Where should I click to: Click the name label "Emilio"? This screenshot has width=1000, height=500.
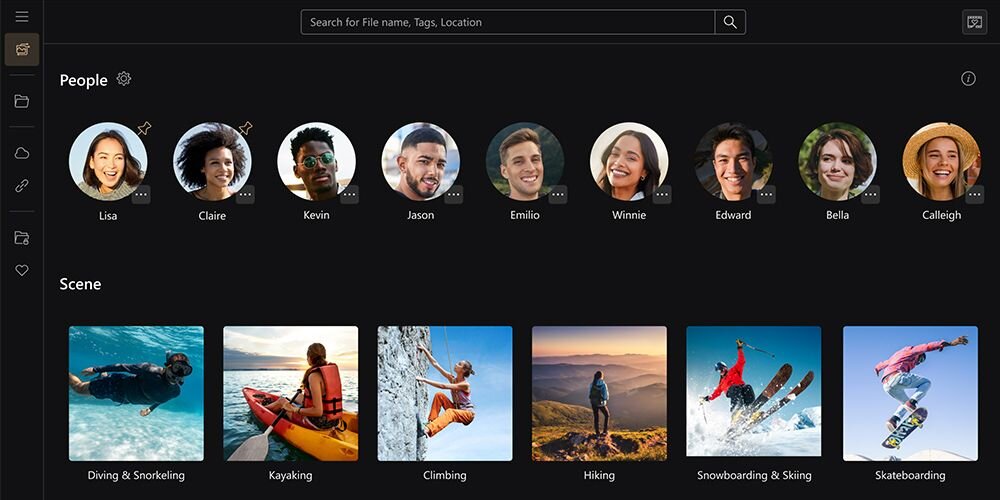click(x=525, y=215)
